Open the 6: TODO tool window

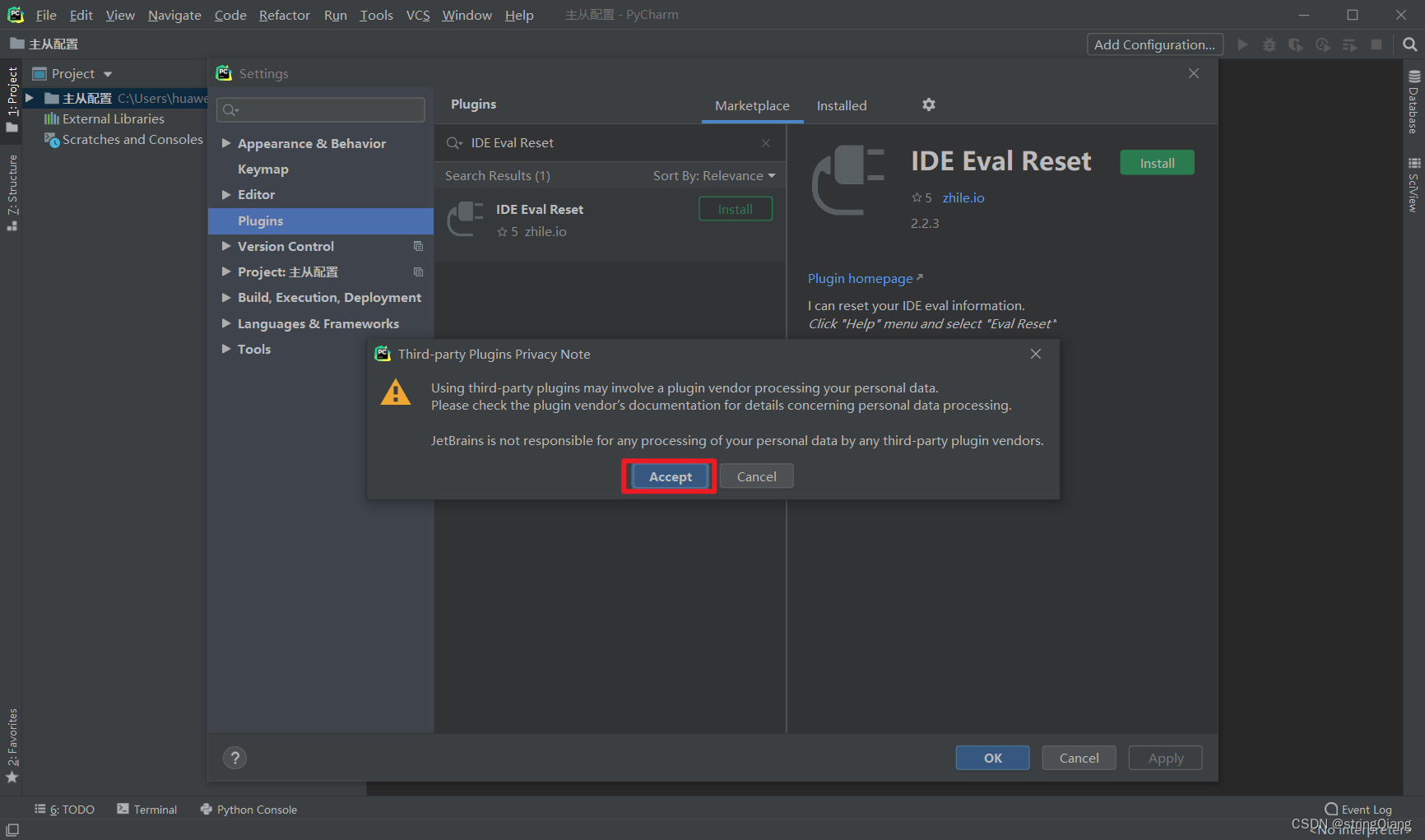coord(64,810)
